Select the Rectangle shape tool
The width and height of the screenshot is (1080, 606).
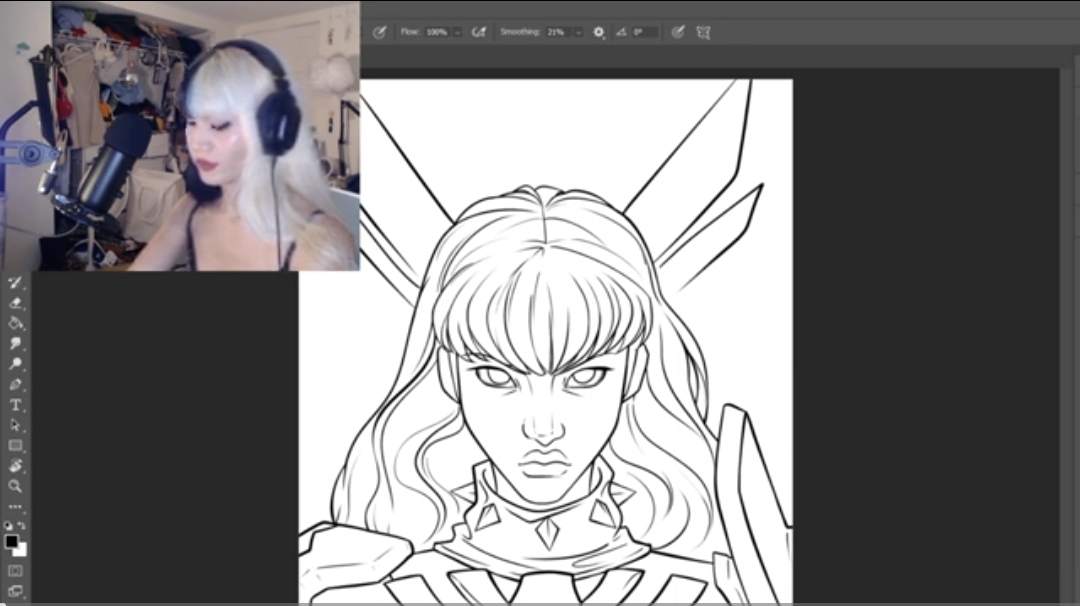tap(16, 446)
